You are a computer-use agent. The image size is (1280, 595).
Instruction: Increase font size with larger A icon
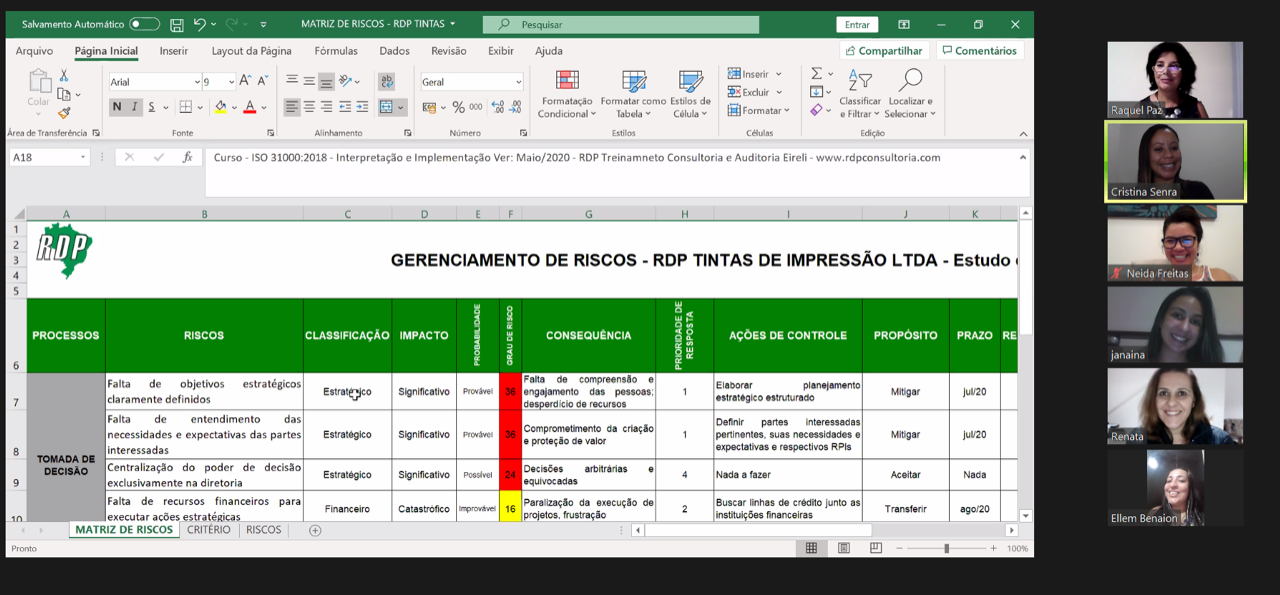[246, 81]
